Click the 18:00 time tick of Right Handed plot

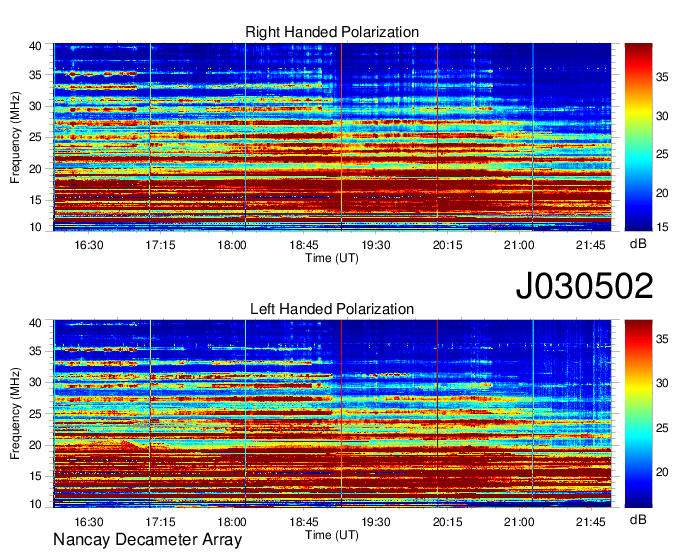coord(232,245)
